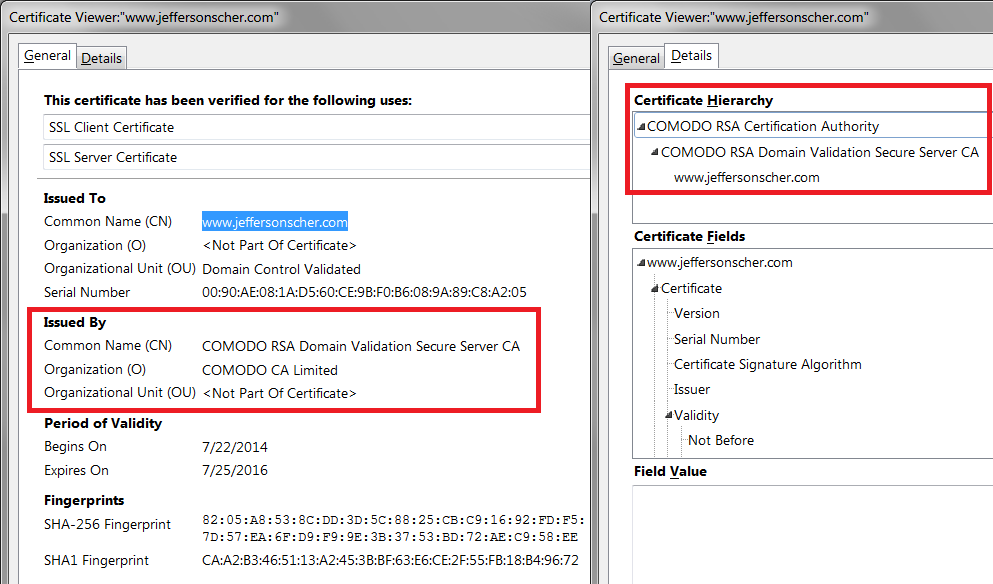
Task: Switch to Details tab in left certificate window
Action: [101, 58]
